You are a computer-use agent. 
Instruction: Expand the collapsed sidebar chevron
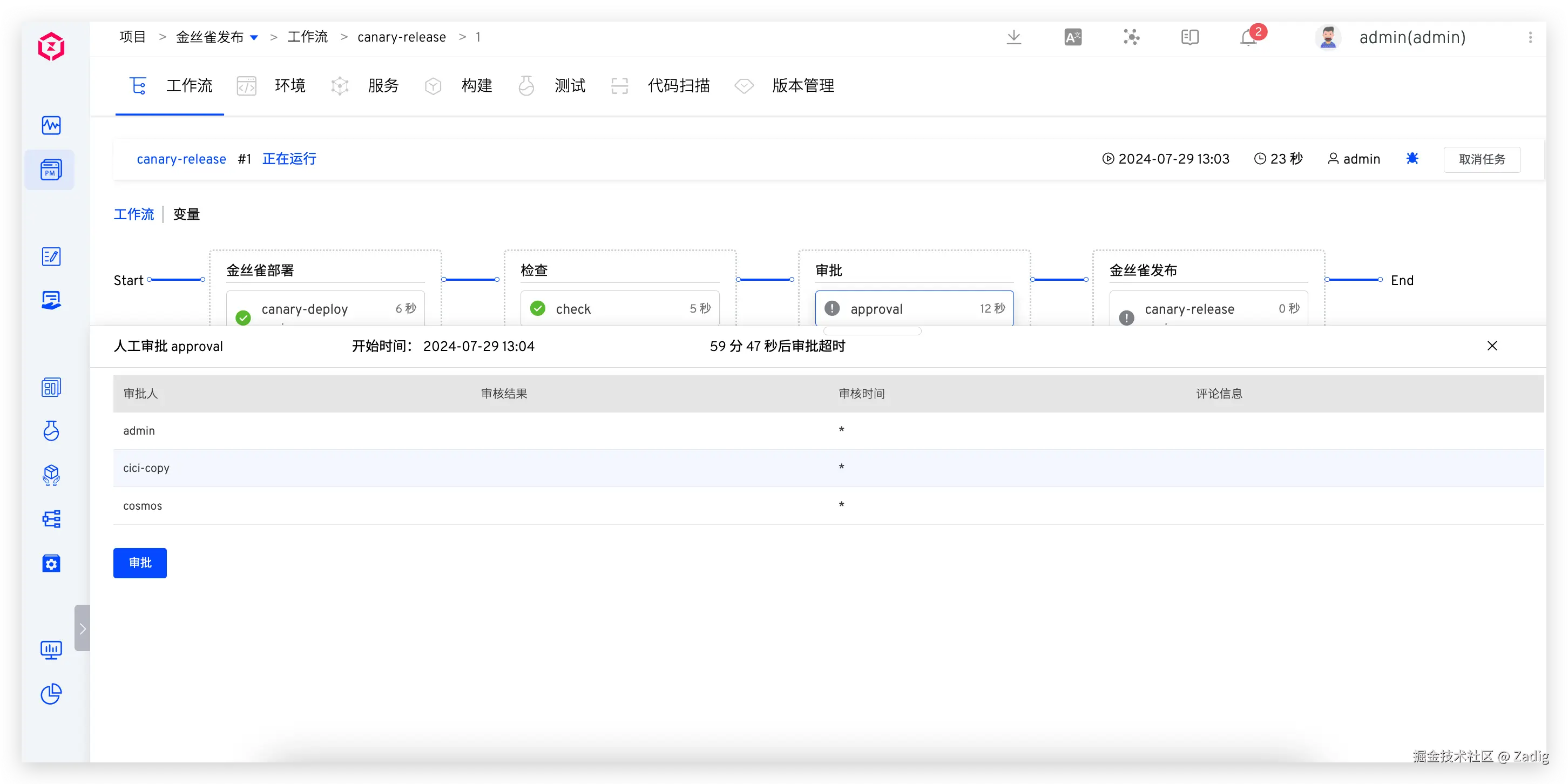[82, 628]
